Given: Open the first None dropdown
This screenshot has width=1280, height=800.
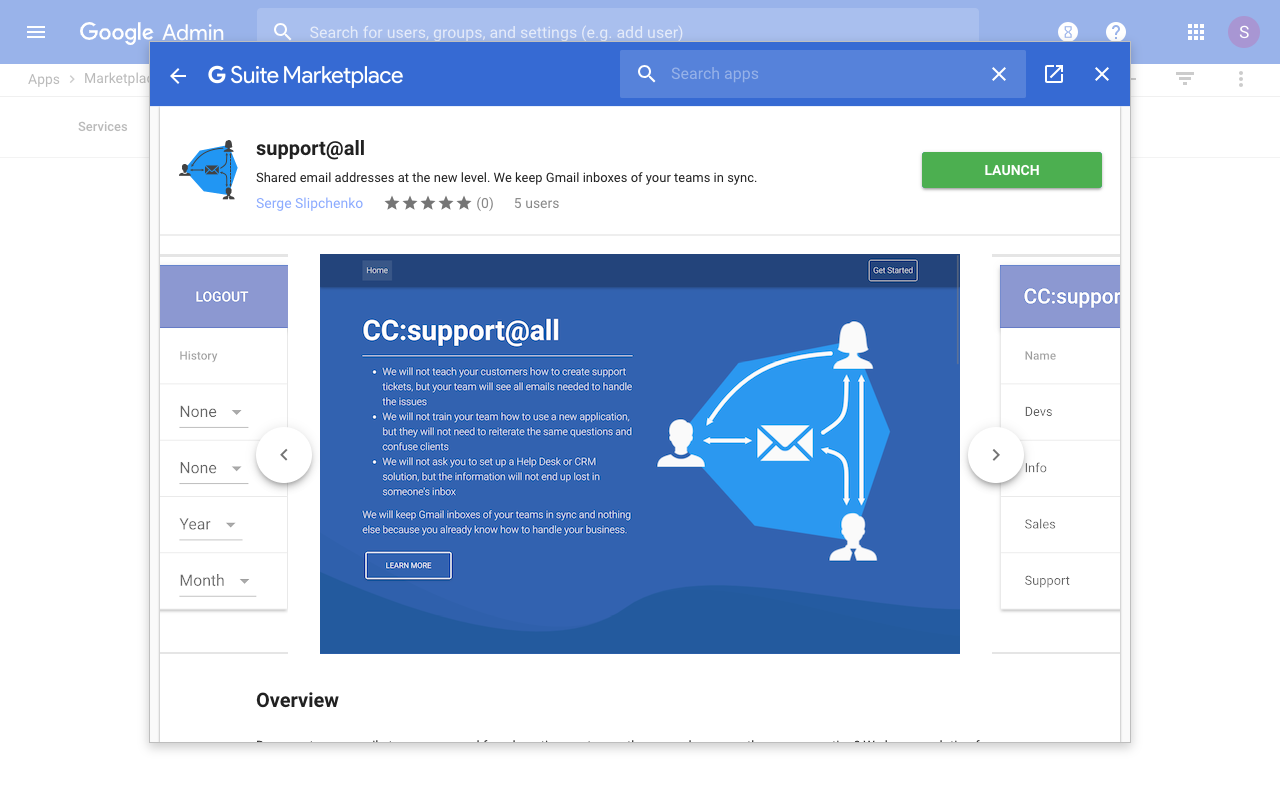Looking at the screenshot, I should pos(213,412).
